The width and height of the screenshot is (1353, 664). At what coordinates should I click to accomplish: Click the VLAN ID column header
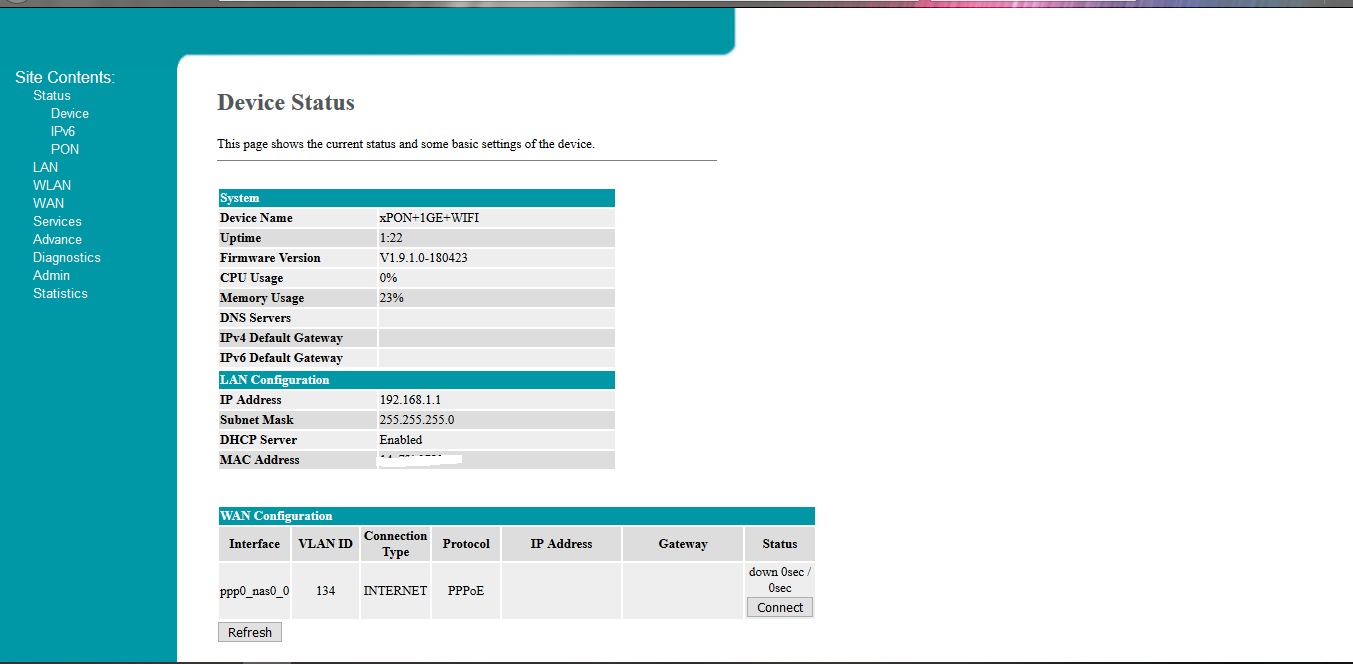click(x=325, y=544)
